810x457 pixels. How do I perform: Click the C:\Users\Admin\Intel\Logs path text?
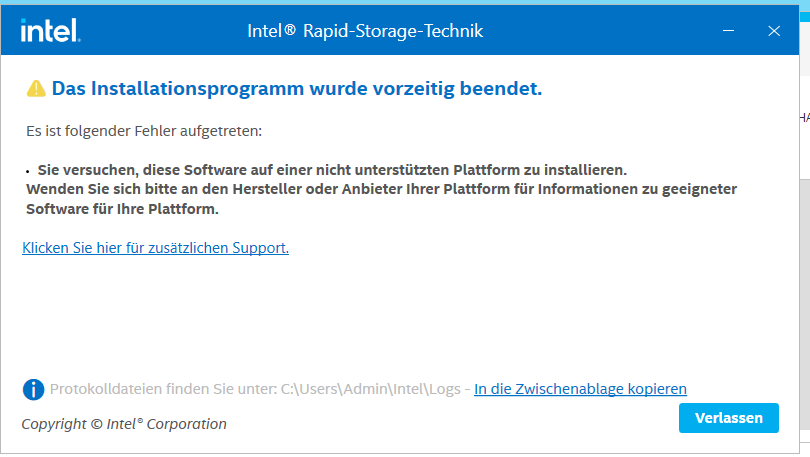coord(370,389)
